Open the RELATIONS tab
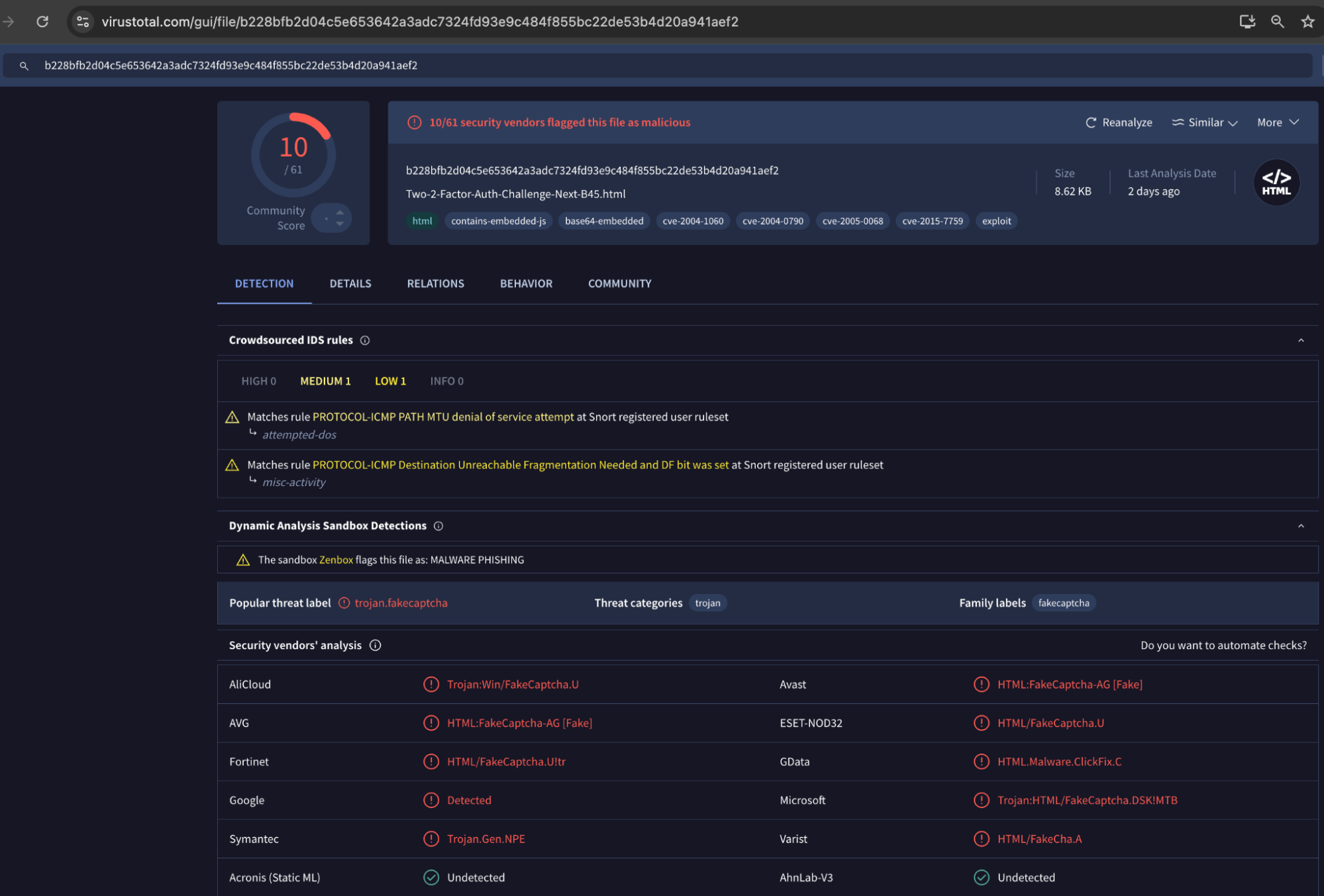Screen dimensions: 1324x896 (x=436, y=283)
